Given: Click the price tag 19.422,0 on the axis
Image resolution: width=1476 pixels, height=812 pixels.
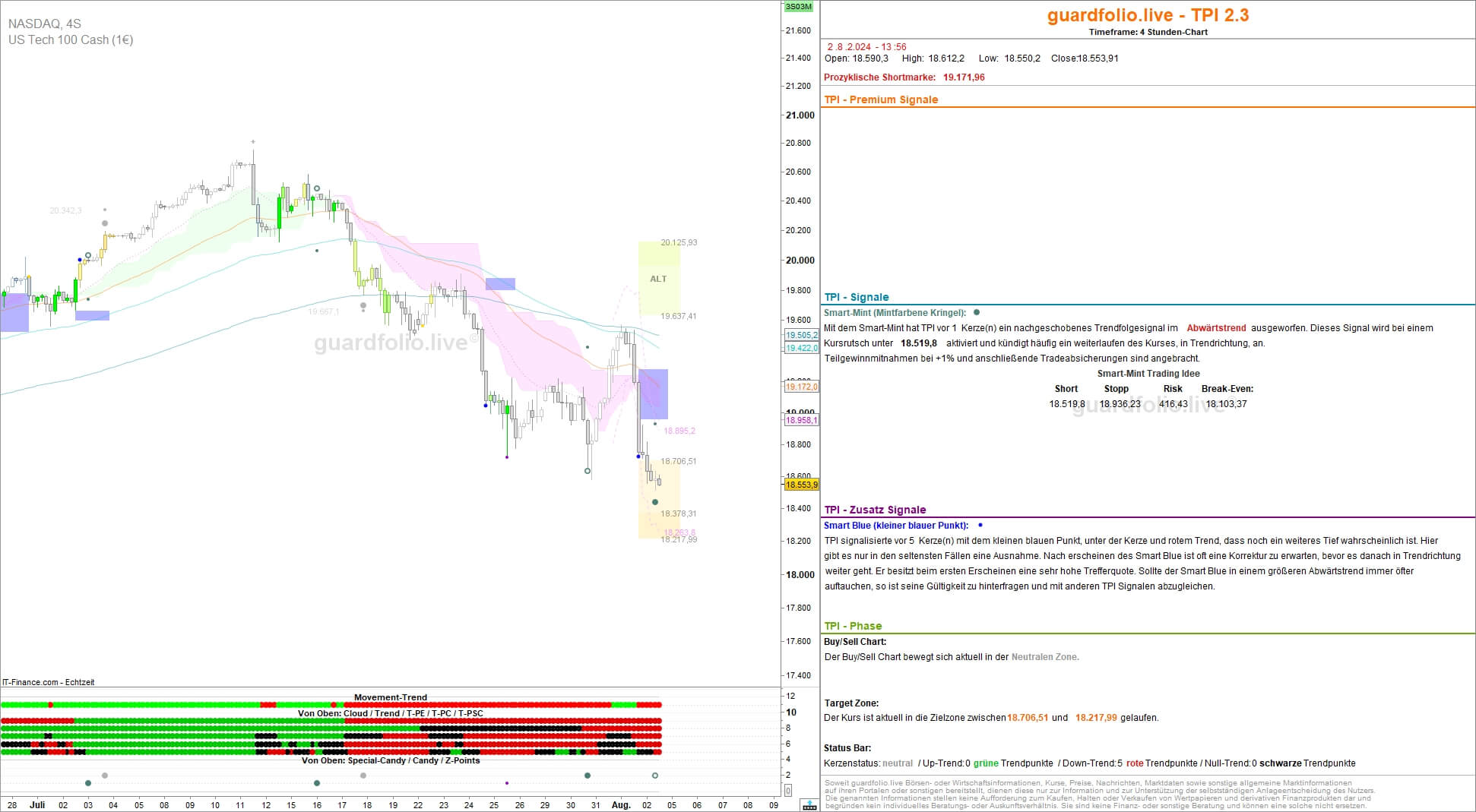Looking at the screenshot, I should (x=801, y=348).
